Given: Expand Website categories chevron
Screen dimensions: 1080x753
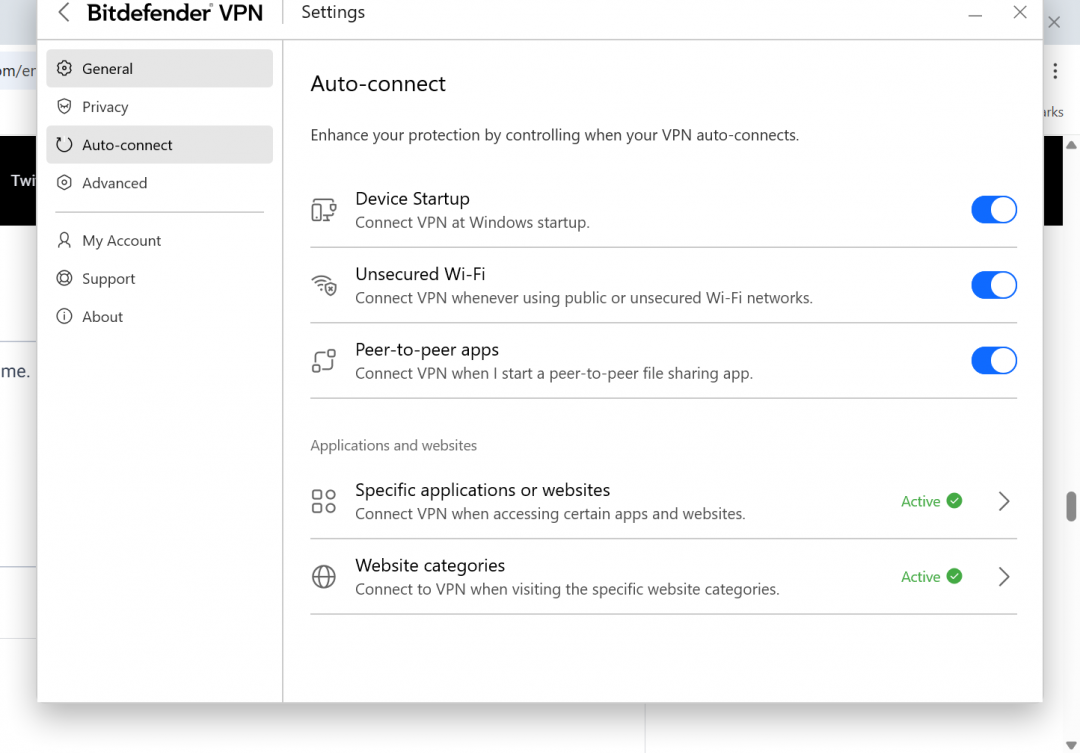Looking at the screenshot, I should (x=1004, y=577).
